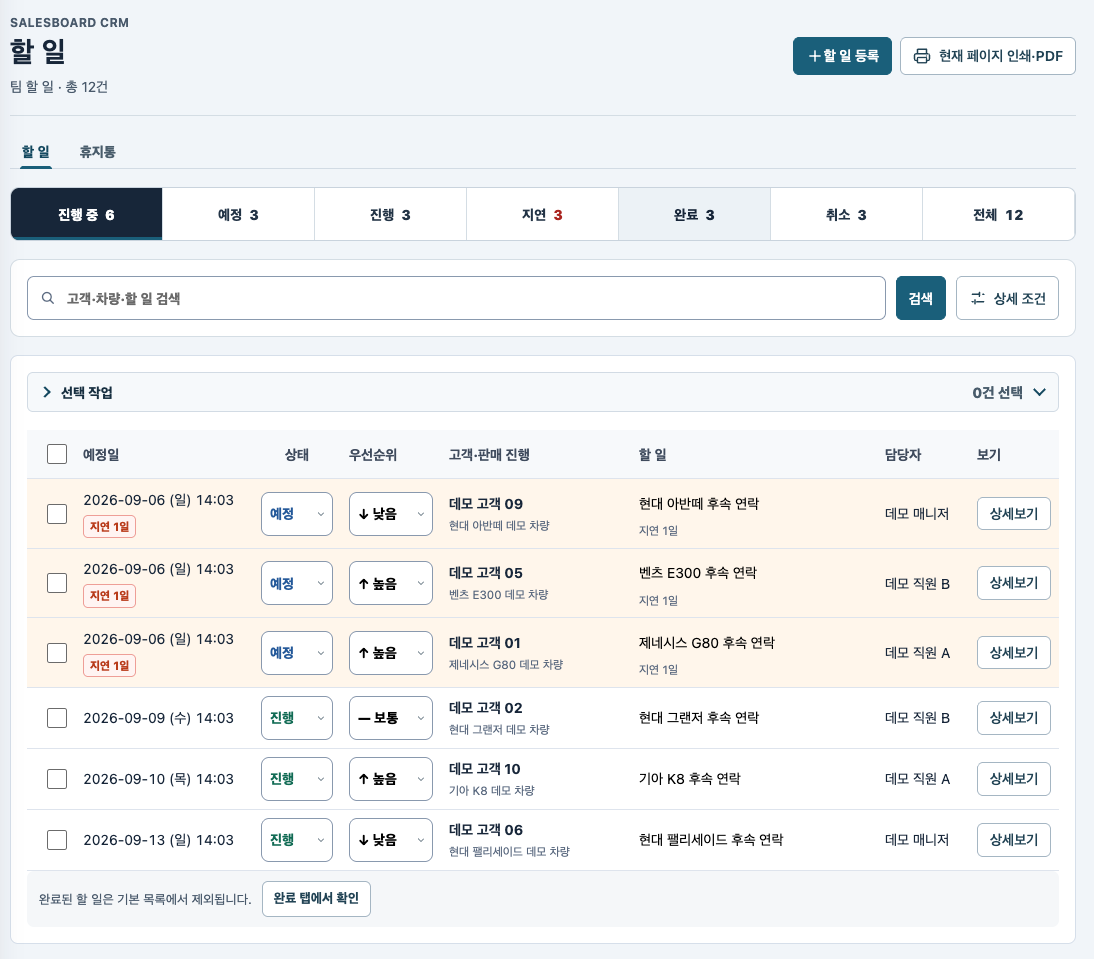Open the 상세 조건 filter button
1094x959 pixels.
coord(1007,298)
